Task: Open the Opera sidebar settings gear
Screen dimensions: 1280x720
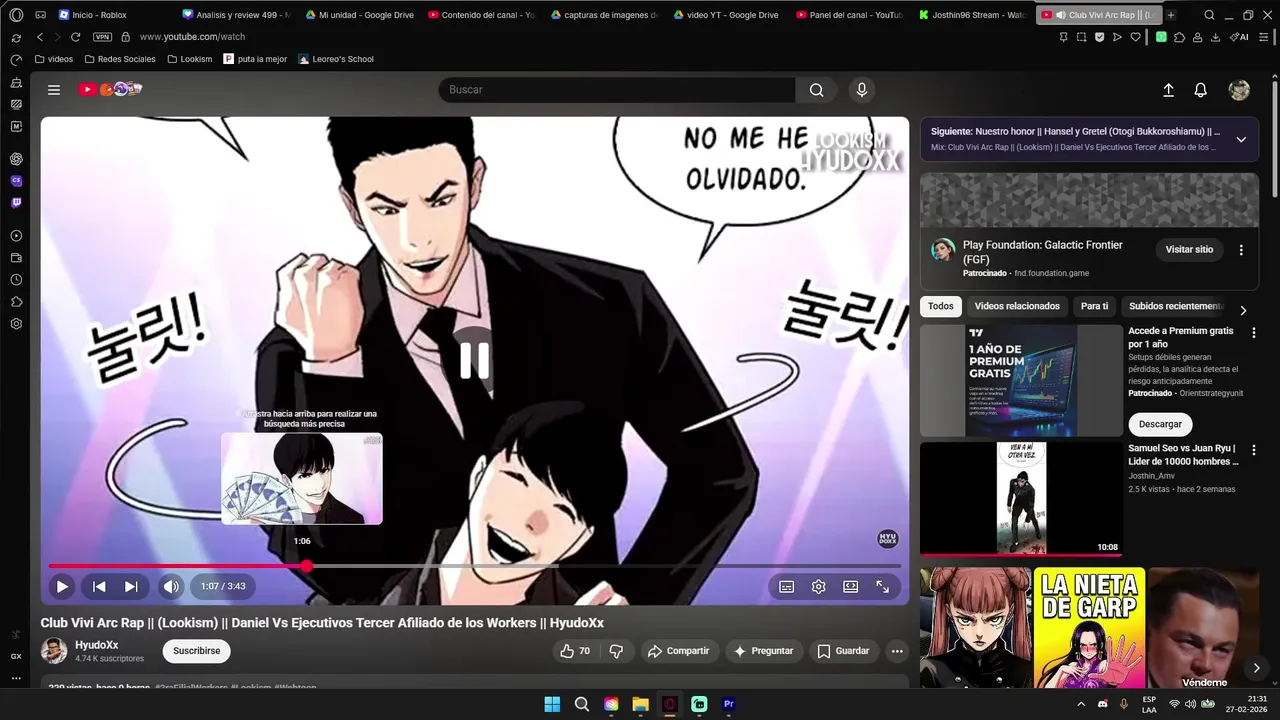Action: tap(16, 324)
